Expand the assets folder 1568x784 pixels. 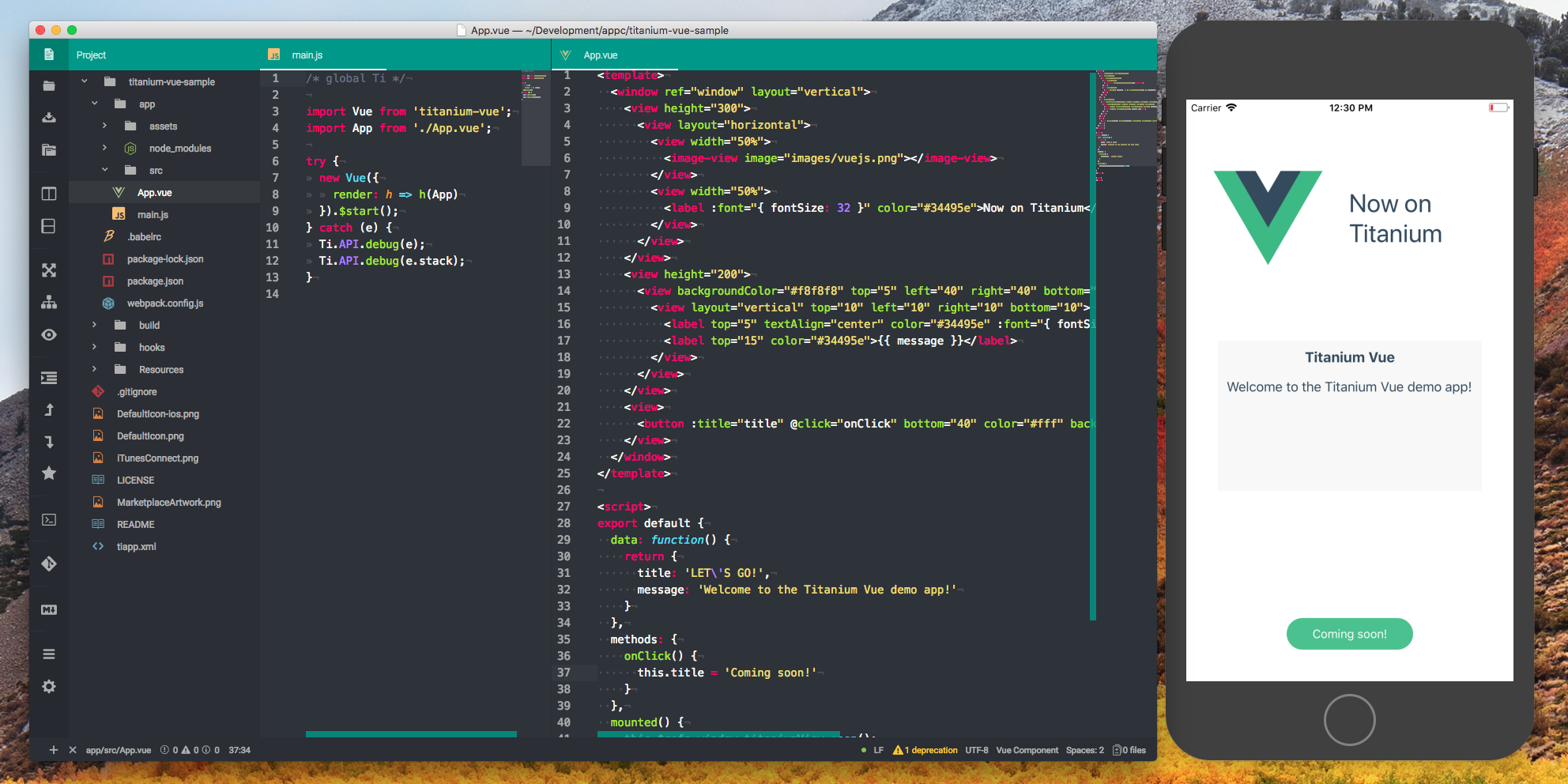click(x=104, y=126)
